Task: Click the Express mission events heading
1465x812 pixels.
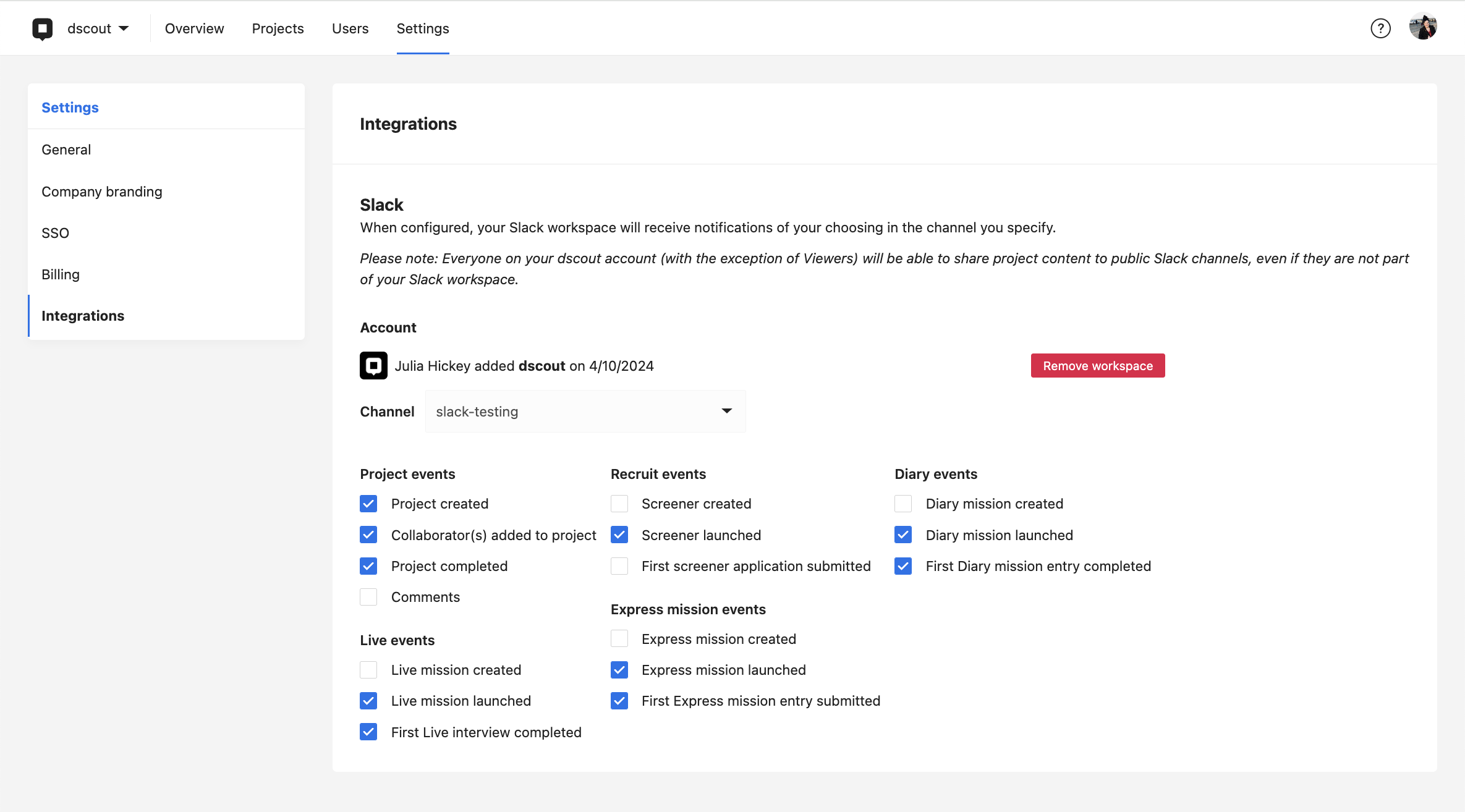Action: 688,609
